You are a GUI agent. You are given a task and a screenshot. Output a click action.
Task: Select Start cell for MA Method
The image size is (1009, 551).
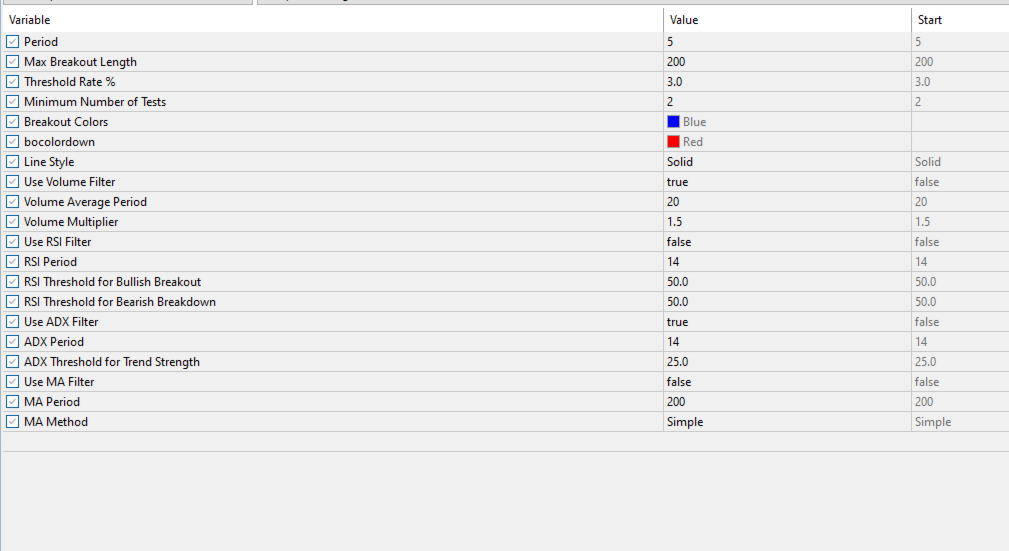coord(960,422)
